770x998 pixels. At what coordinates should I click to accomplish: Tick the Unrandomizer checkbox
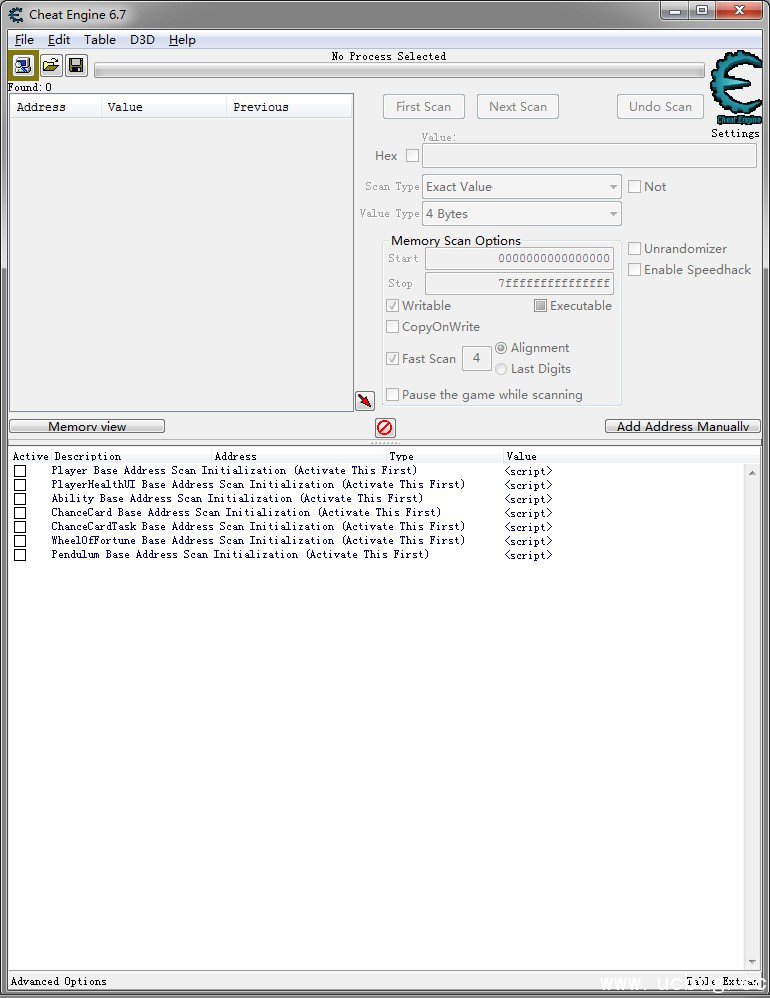click(634, 248)
